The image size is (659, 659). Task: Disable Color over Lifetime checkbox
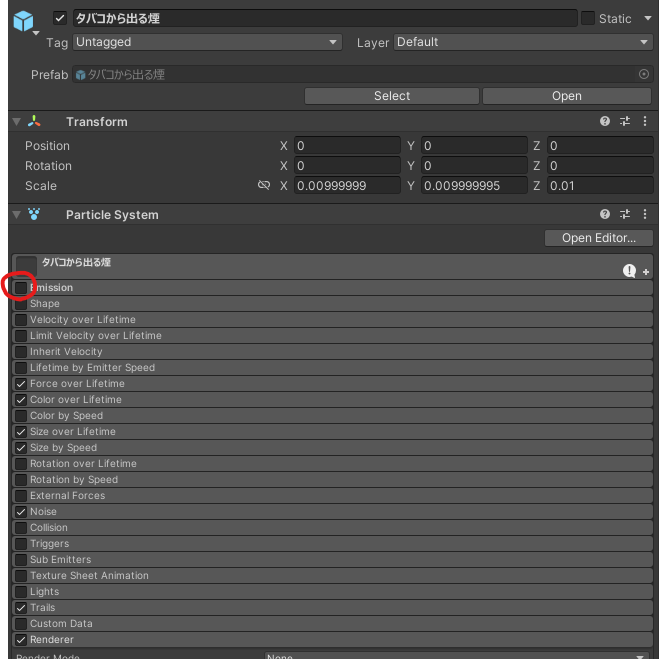tap(21, 399)
